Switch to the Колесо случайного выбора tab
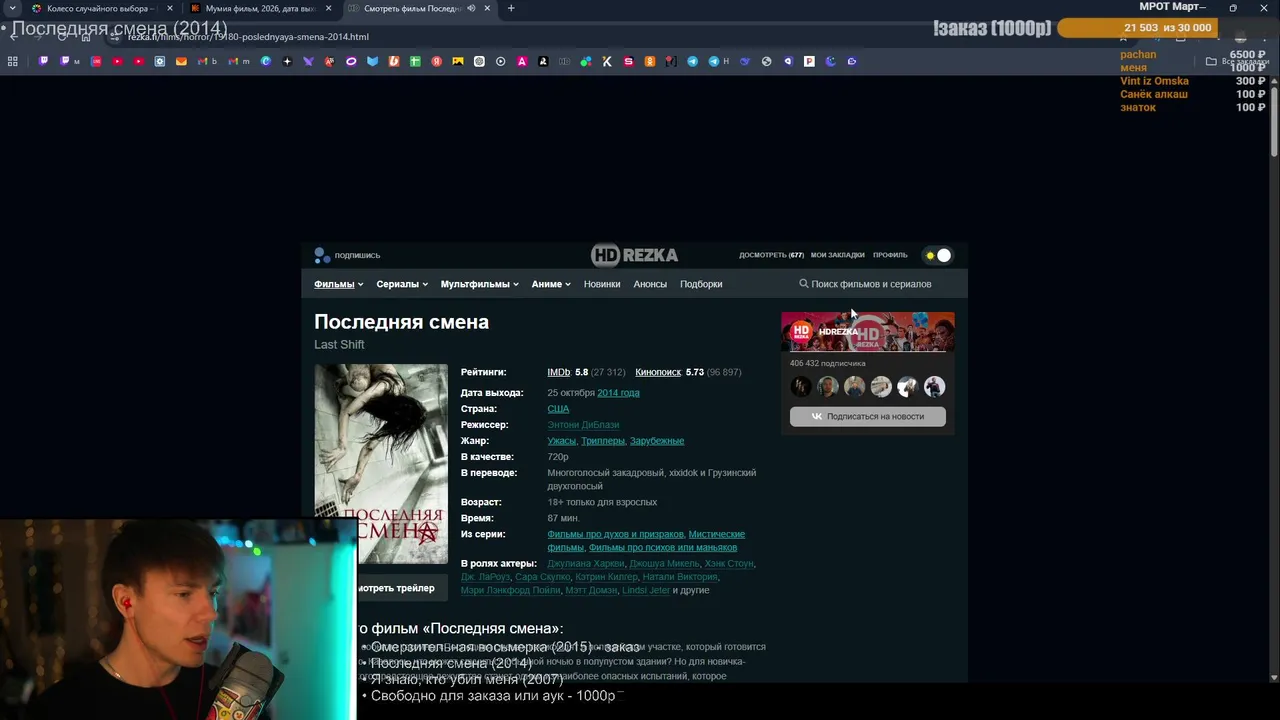The width and height of the screenshot is (1280, 720). click(103, 8)
